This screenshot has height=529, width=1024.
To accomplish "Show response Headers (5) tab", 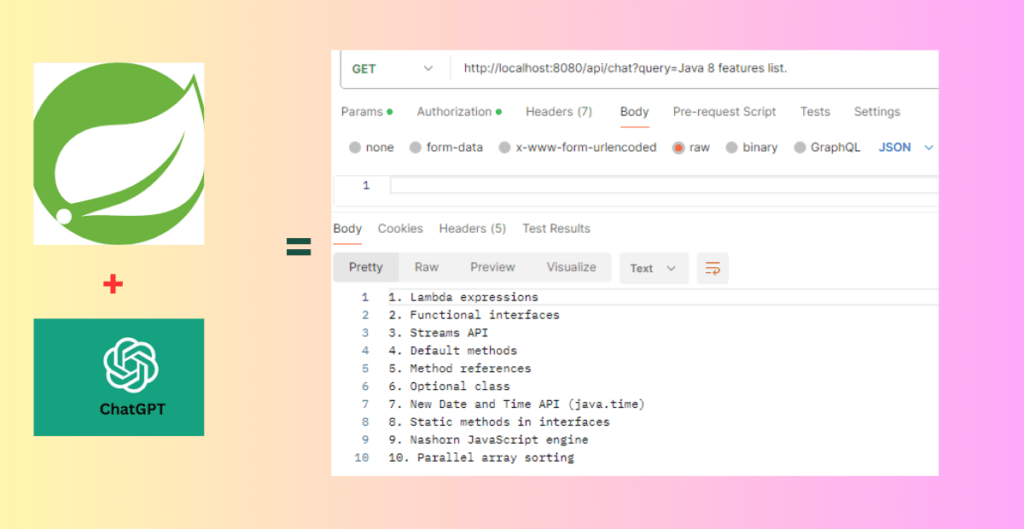I will click(472, 229).
